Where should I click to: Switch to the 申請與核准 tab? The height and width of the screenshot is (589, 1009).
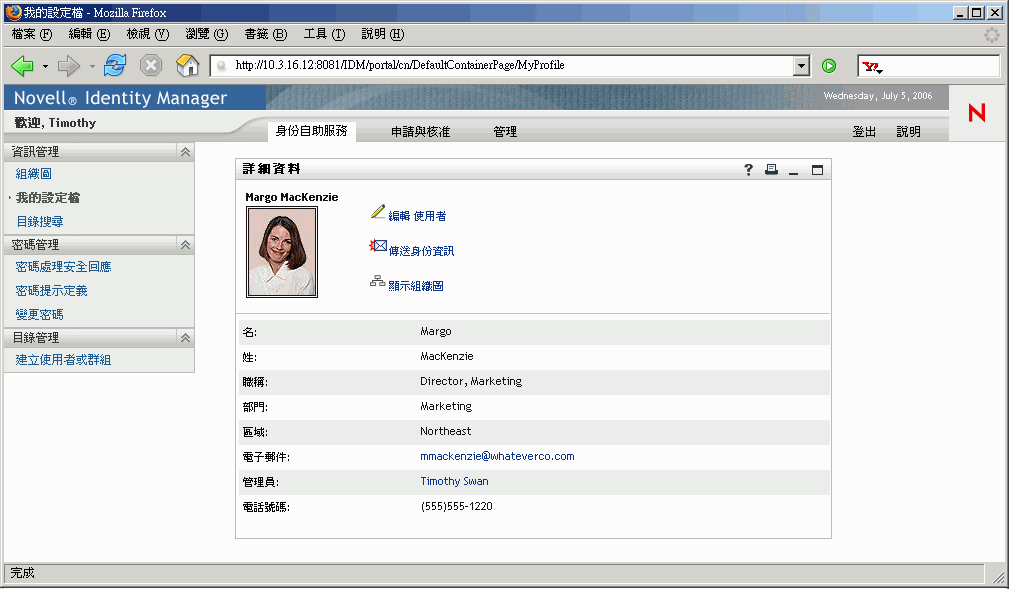pyautogui.click(x=420, y=132)
